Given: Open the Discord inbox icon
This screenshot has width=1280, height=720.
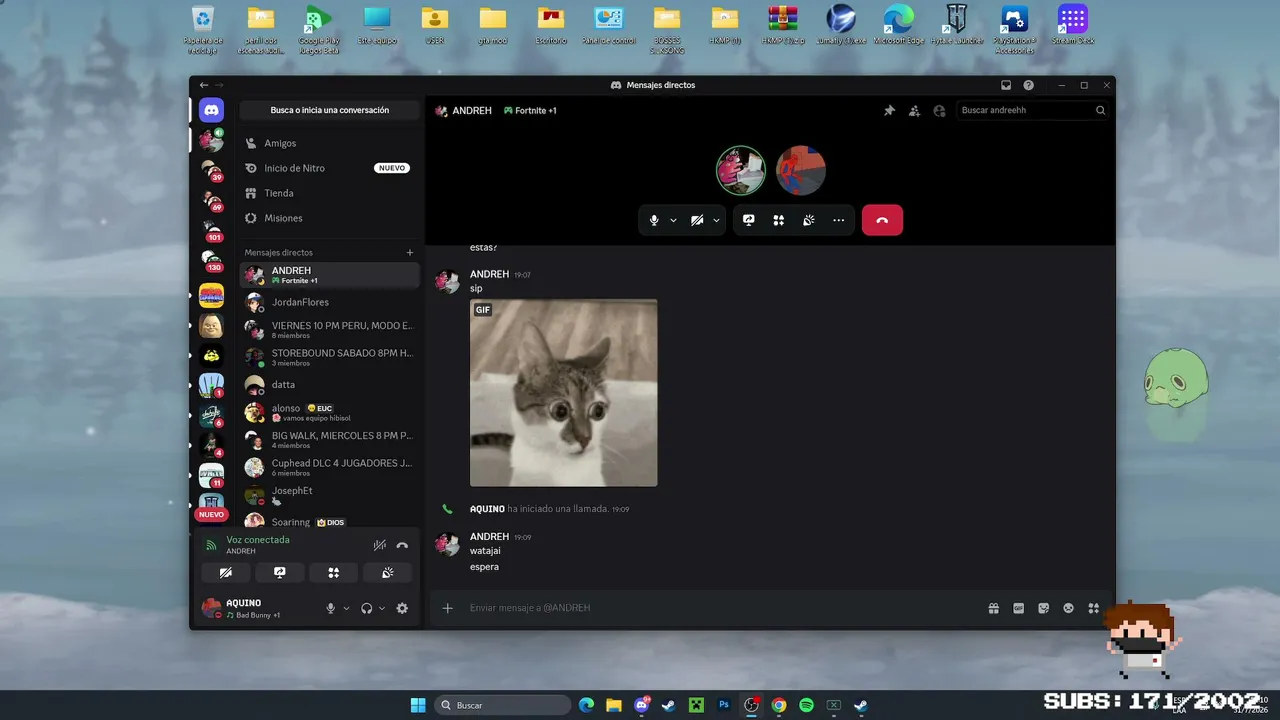Looking at the screenshot, I should pos(1006,85).
